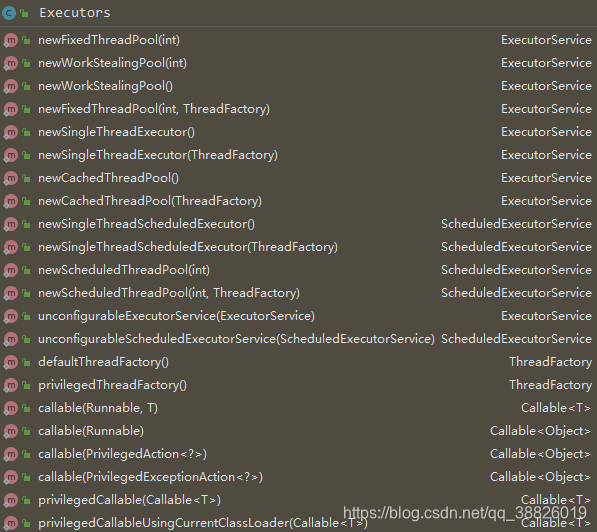Click the class icon next to Executors
Screen dimensions: 597x532
[9, 13]
